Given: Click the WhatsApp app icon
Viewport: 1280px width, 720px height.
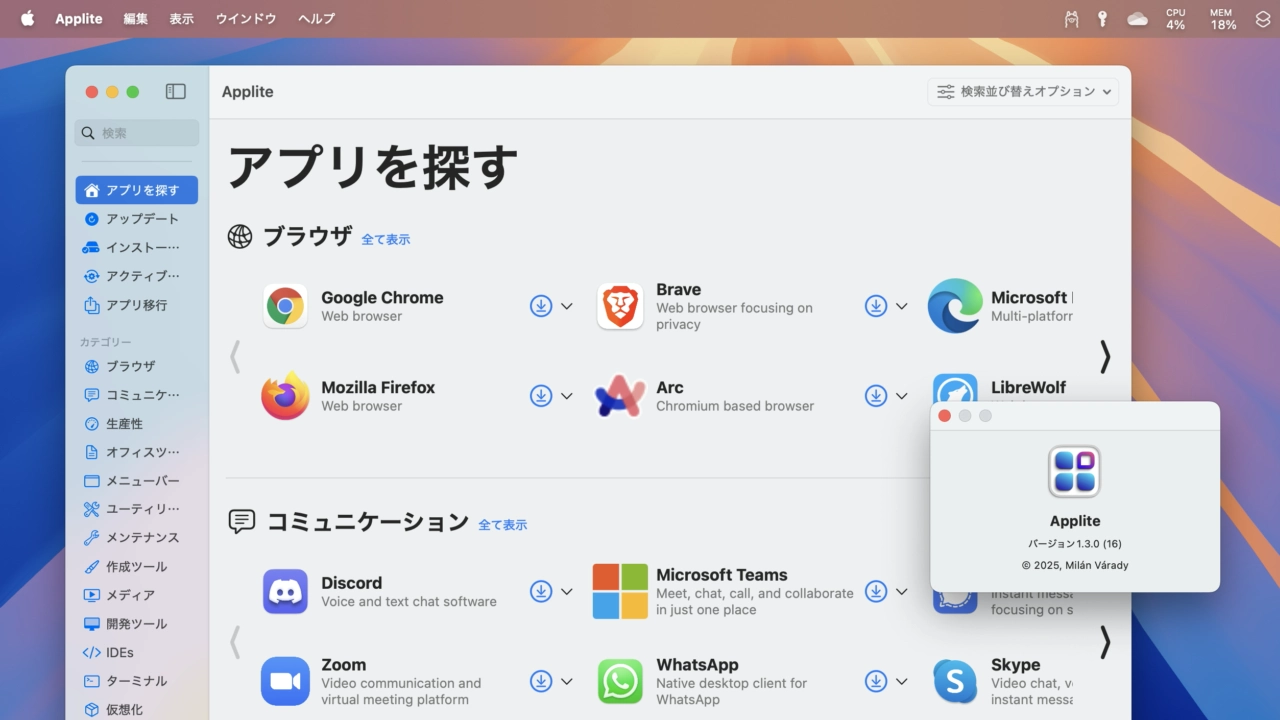Looking at the screenshot, I should click(620, 681).
